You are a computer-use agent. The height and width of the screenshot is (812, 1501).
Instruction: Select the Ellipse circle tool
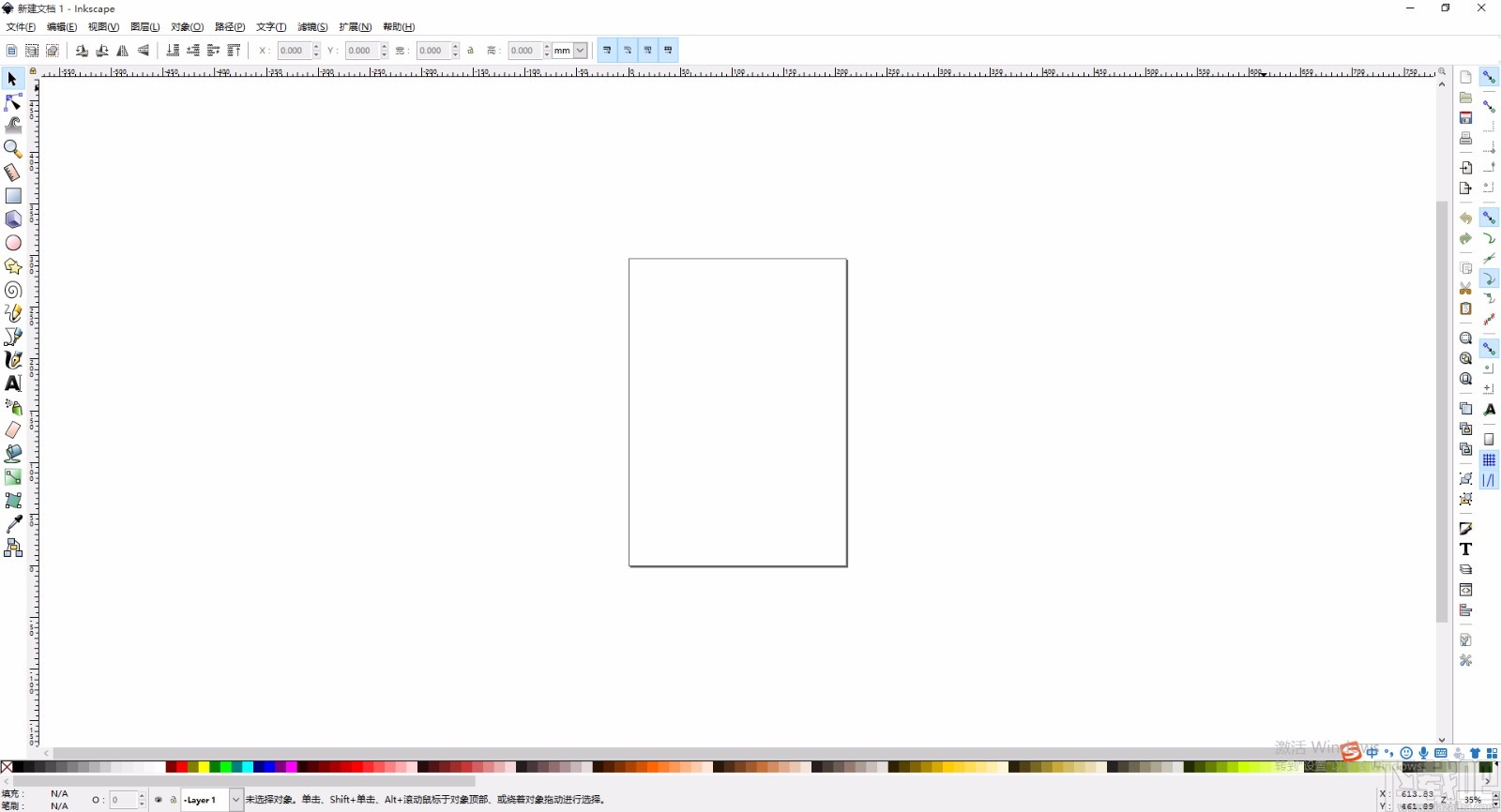pos(13,243)
